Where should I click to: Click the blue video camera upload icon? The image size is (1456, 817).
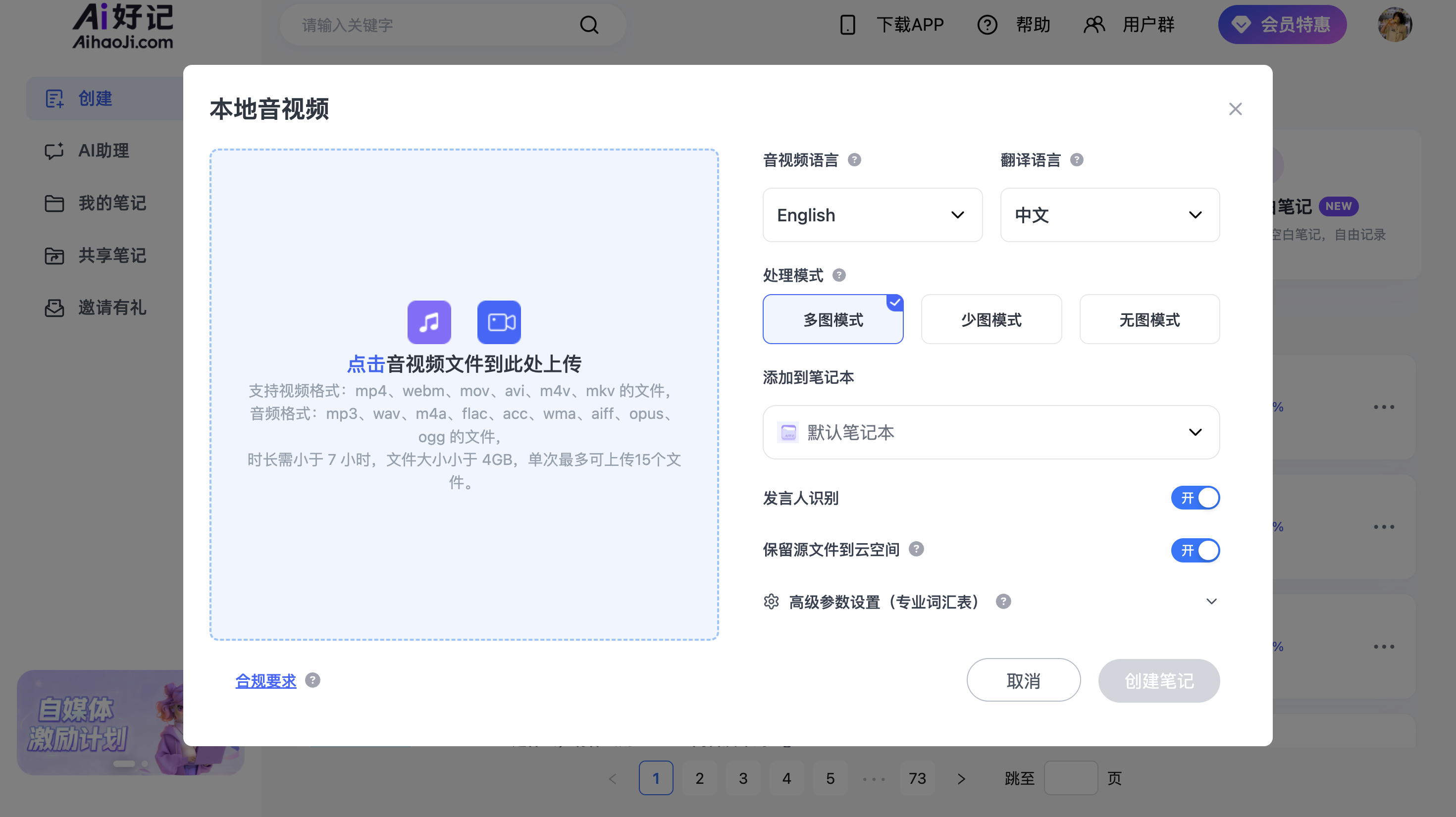click(x=499, y=322)
